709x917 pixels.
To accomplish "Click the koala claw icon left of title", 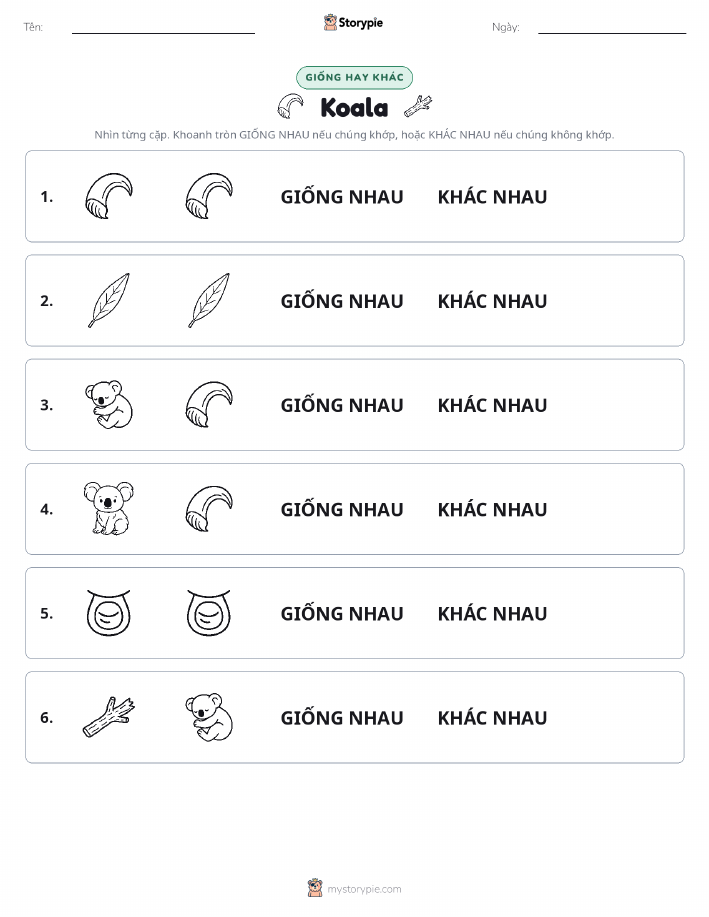I will tap(290, 106).
